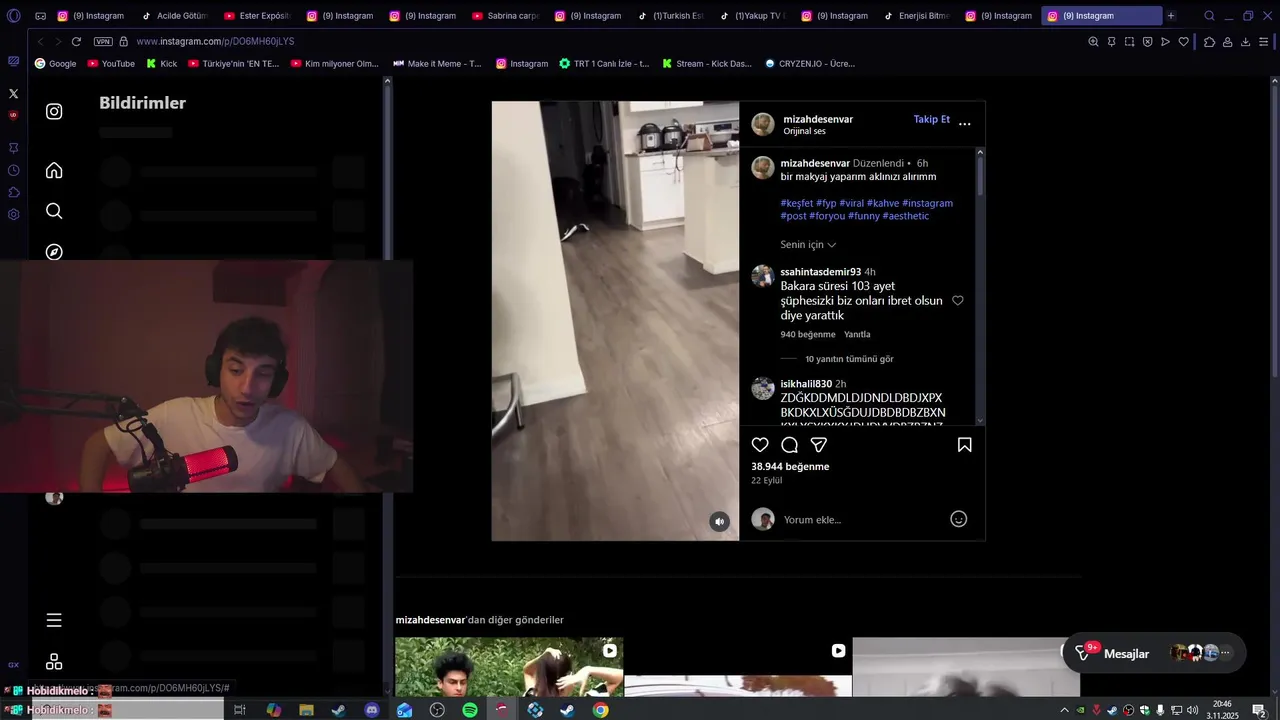Open Google Chrome from the taskbar

click(x=600, y=710)
